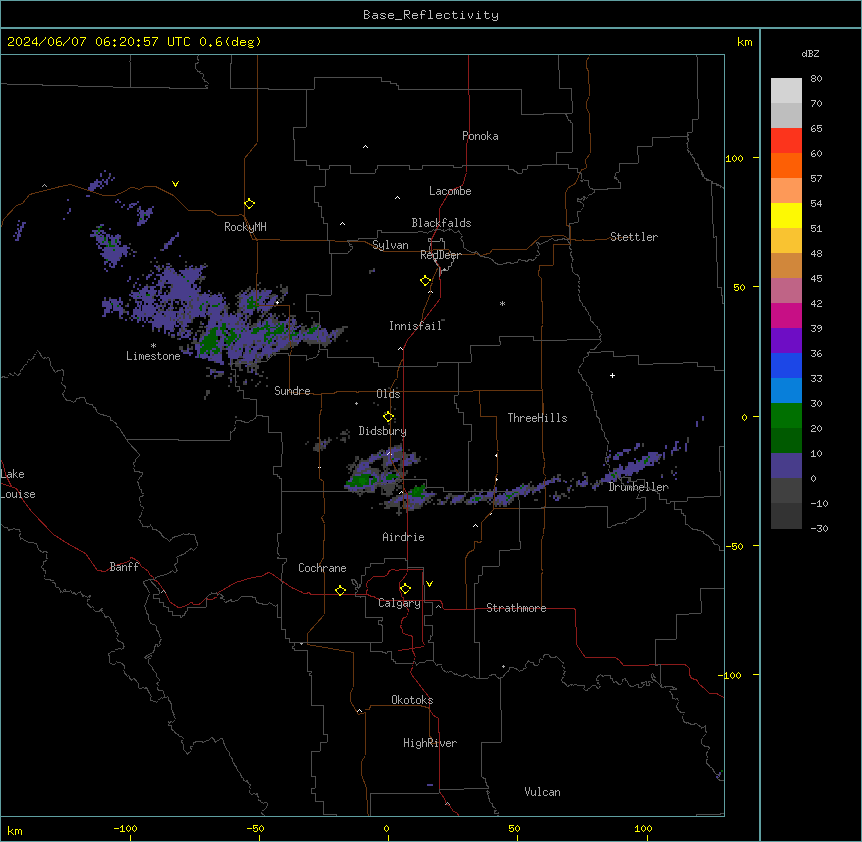Screen dimensions: 862x842
Task: Click the Calgary city label
Action: pyautogui.click(x=399, y=603)
